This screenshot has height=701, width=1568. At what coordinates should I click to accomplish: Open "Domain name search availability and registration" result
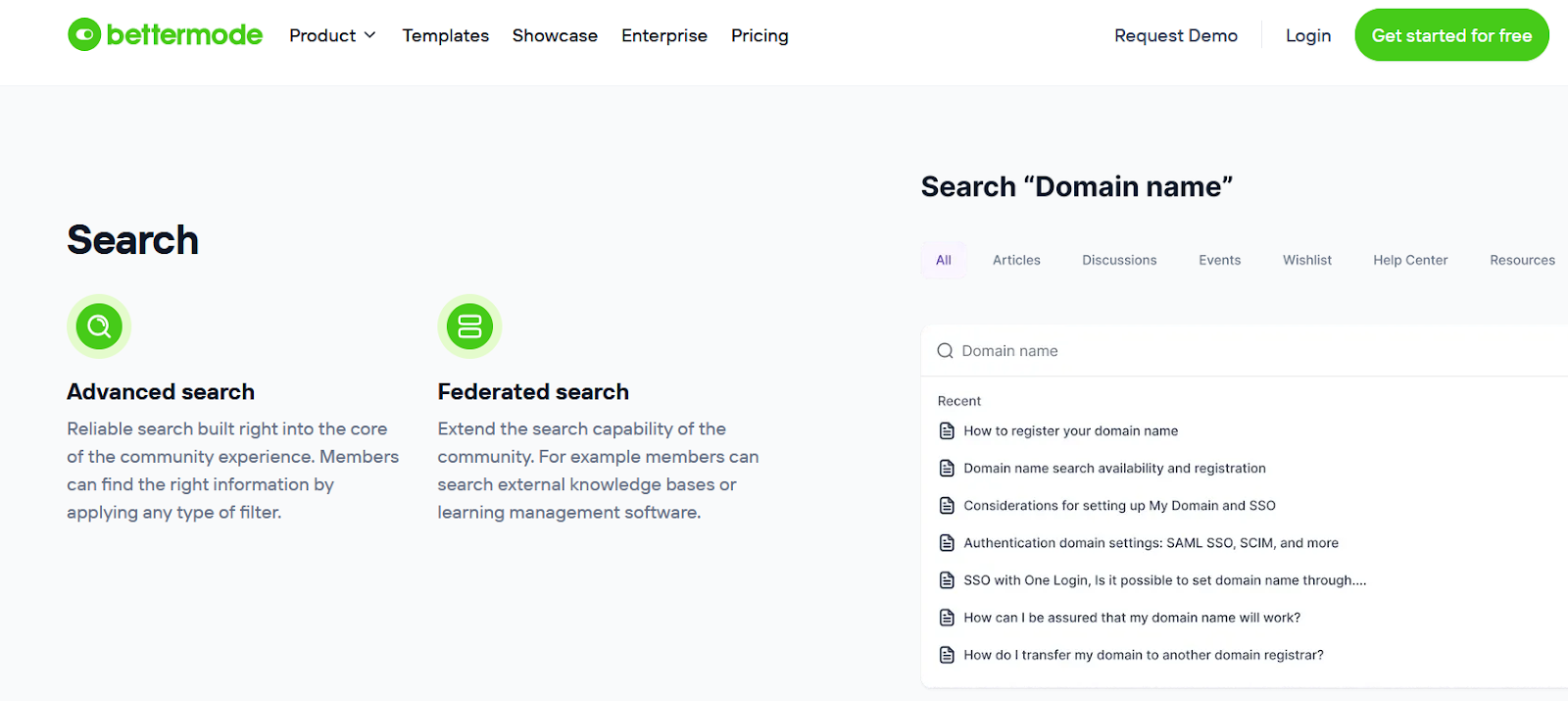[1114, 469]
